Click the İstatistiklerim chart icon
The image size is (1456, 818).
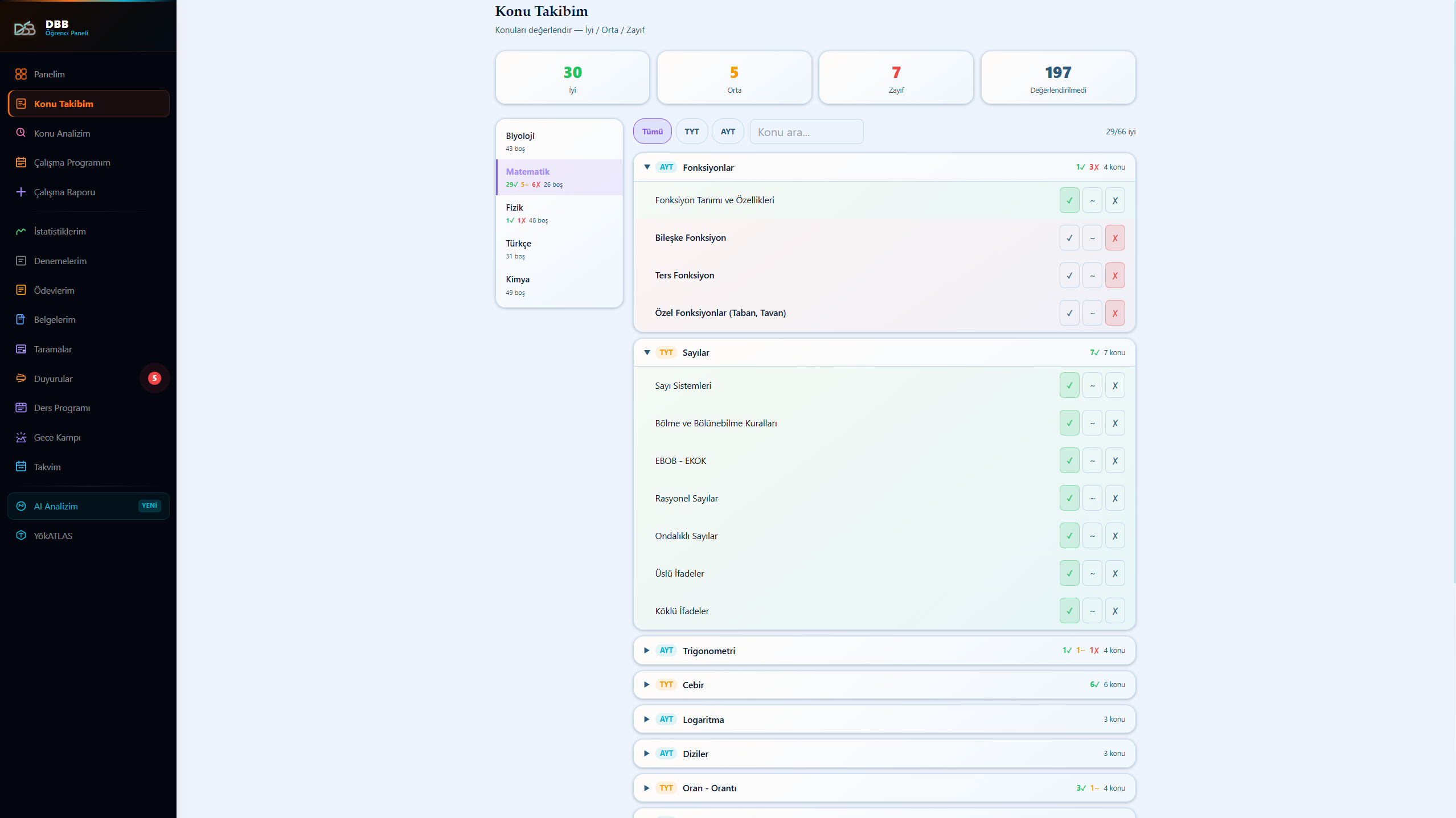point(21,231)
